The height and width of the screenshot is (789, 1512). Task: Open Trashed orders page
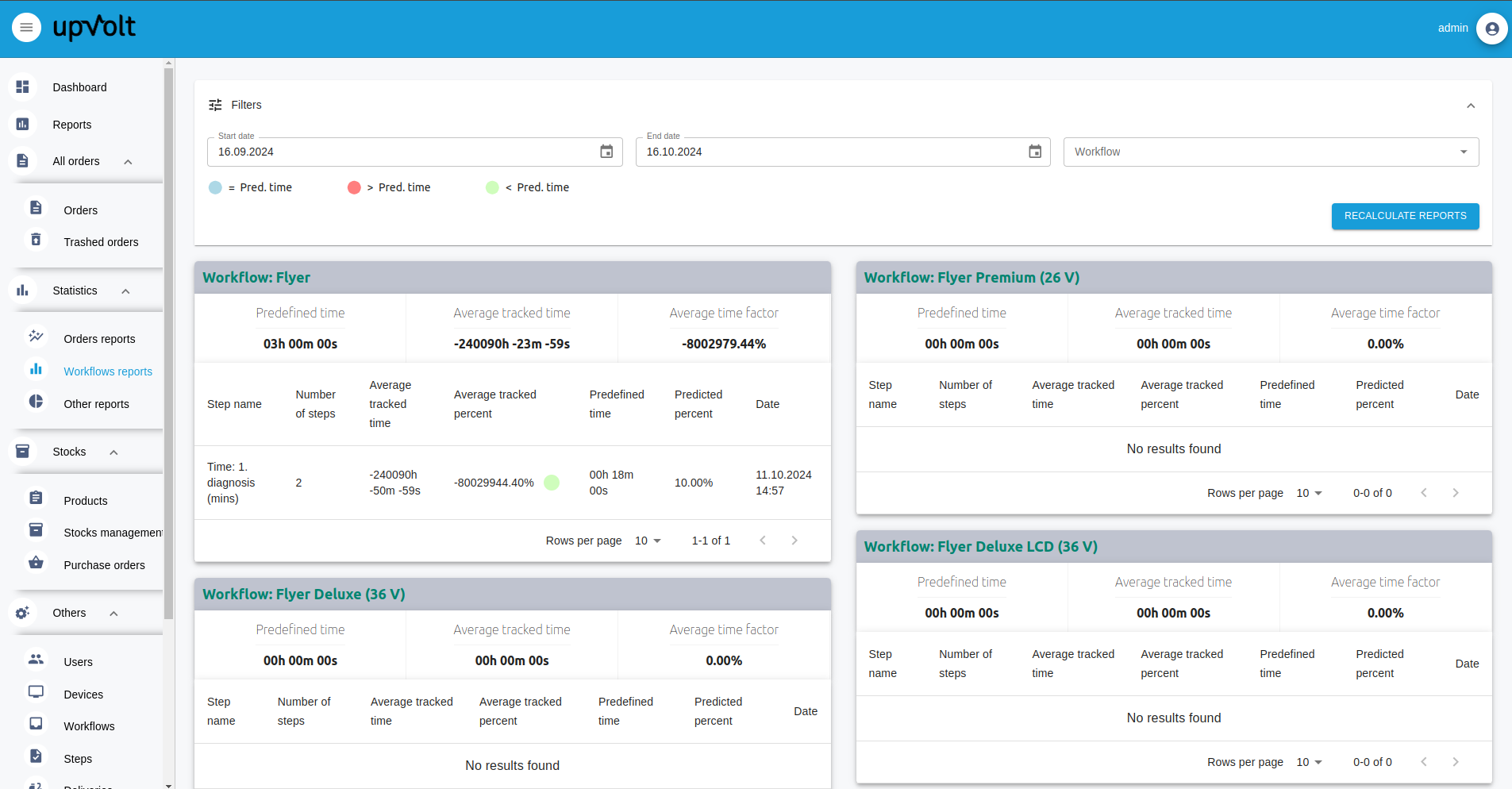coord(101,242)
